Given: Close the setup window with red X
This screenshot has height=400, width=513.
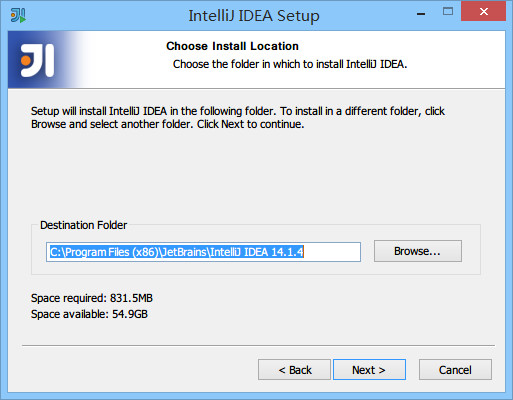Looking at the screenshot, I should (x=483, y=12).
